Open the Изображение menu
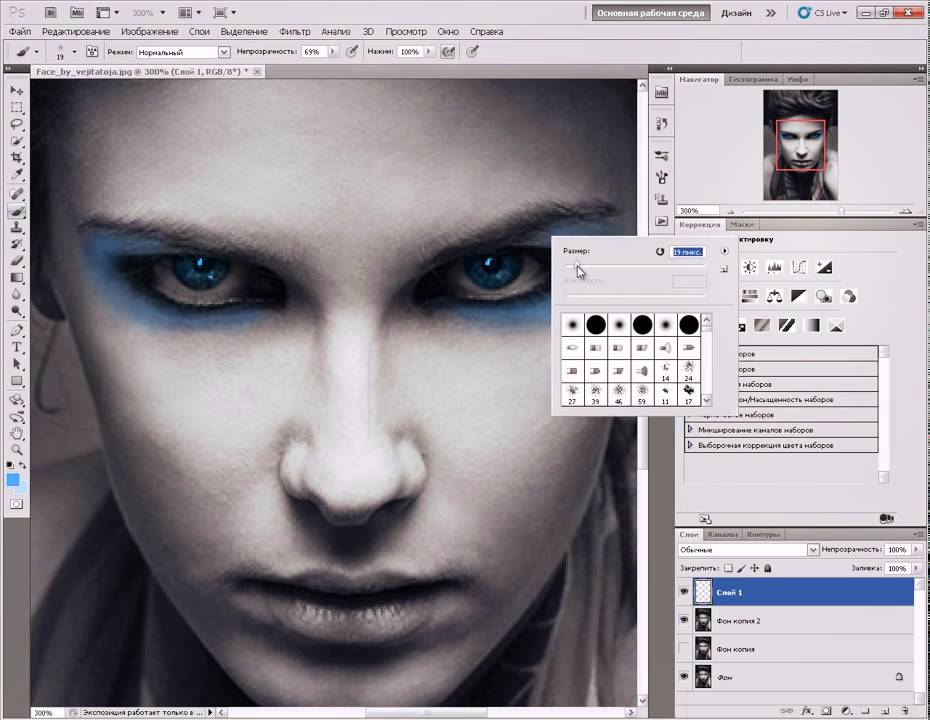This screenshot has height=720, width=930. [149, 31]
